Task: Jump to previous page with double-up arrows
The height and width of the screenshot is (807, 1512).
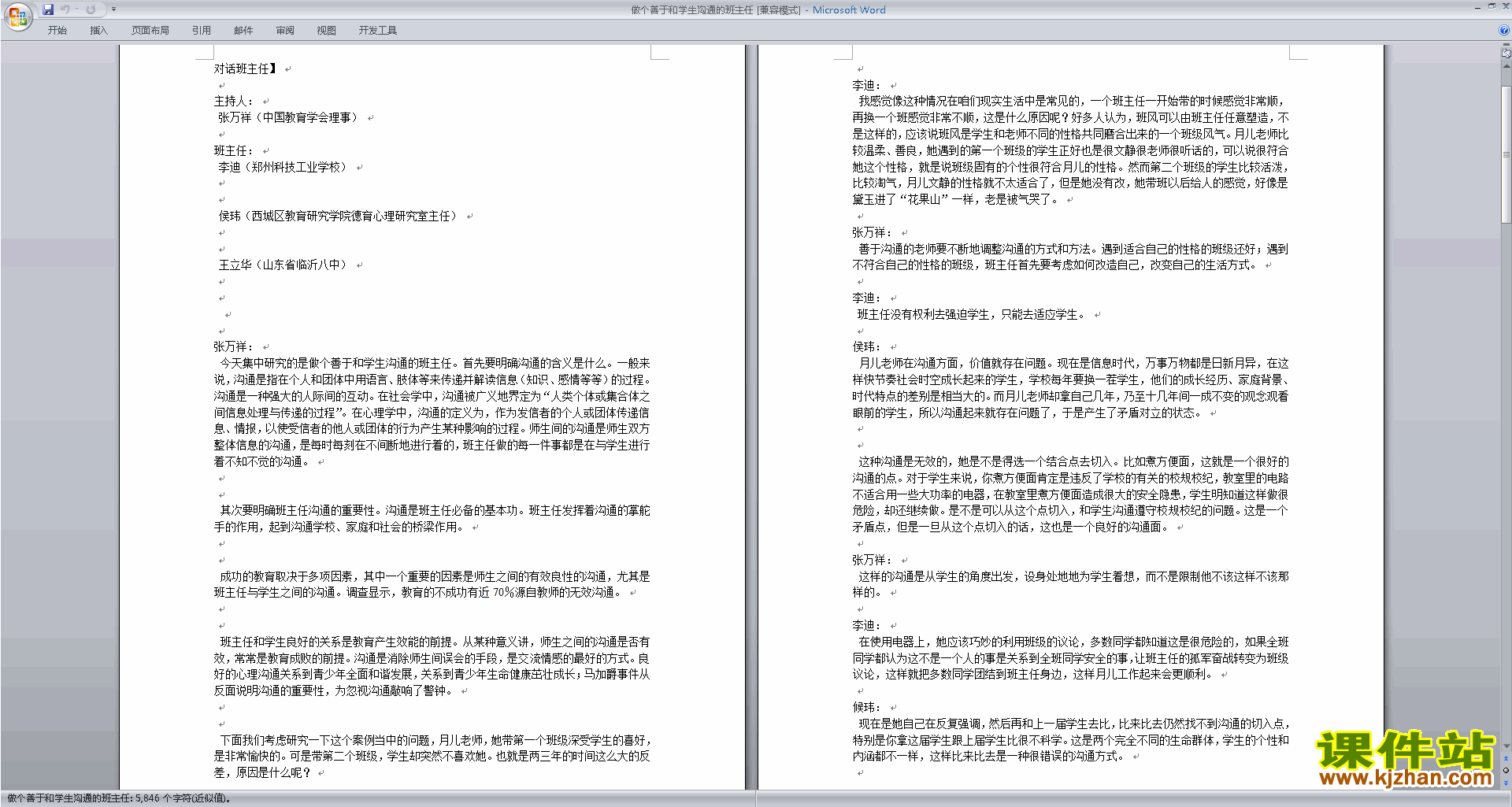Action: (1506, 759)
